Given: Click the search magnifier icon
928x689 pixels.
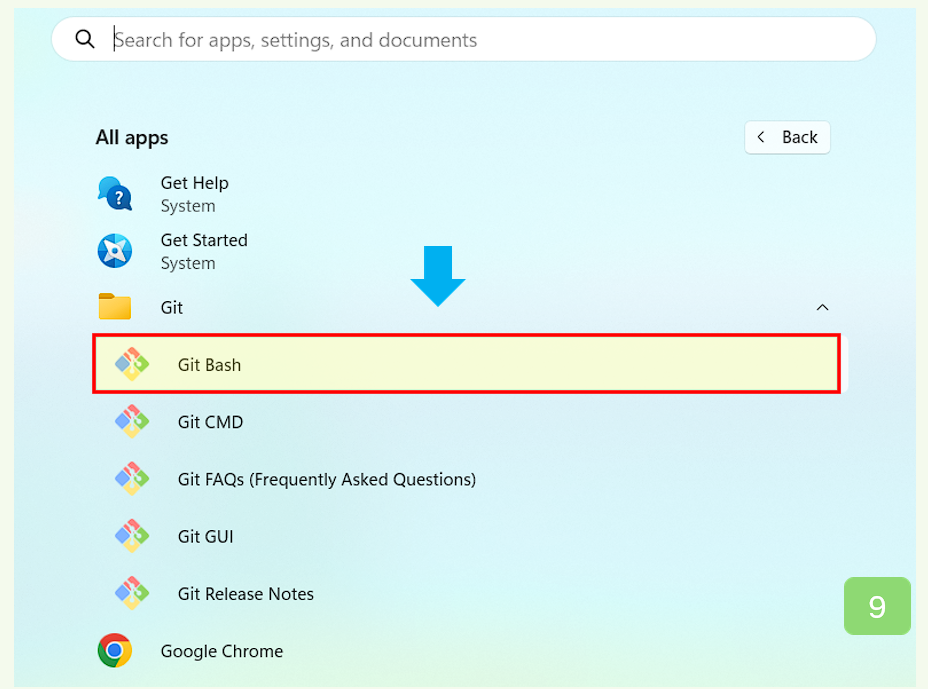Looking at the screenshot, I should [x=85, y=39].
